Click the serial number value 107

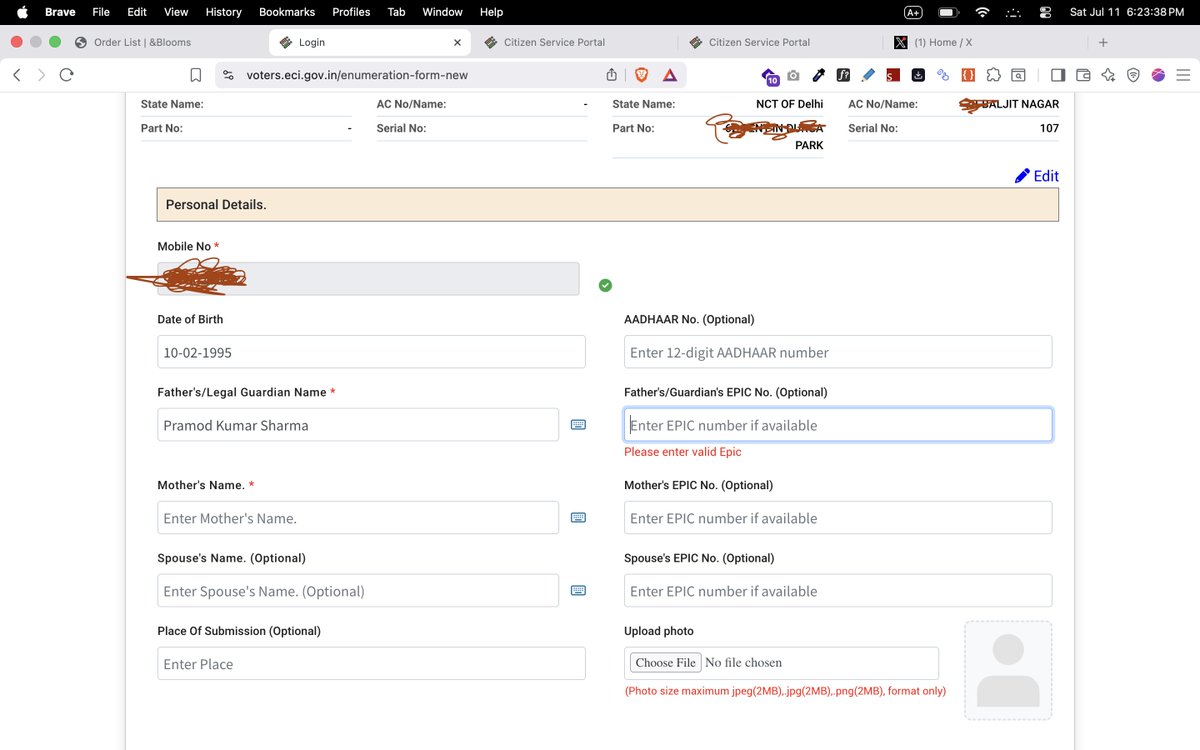[x=1049, y=128]
